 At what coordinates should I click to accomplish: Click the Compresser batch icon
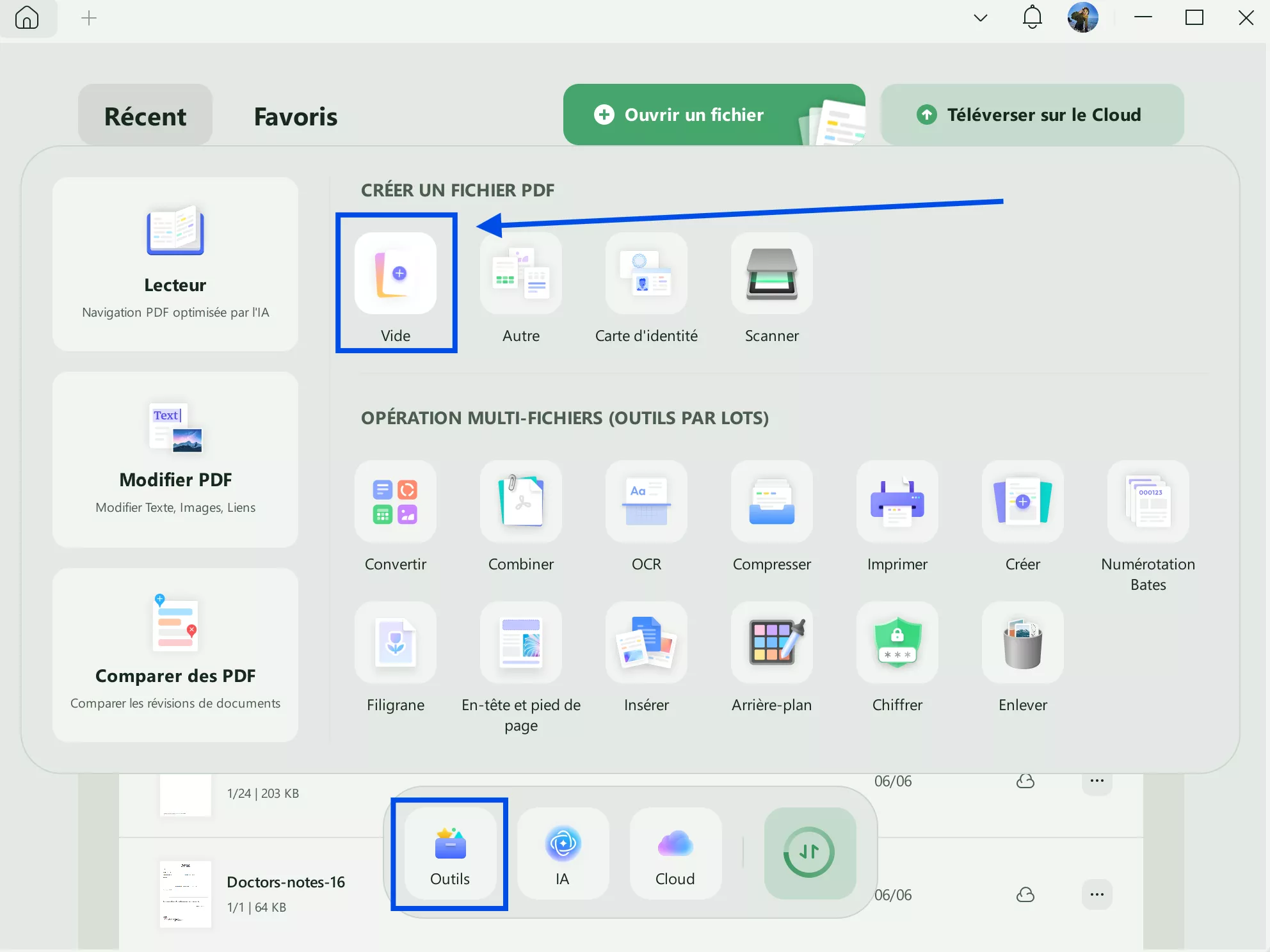coord(771,502)
